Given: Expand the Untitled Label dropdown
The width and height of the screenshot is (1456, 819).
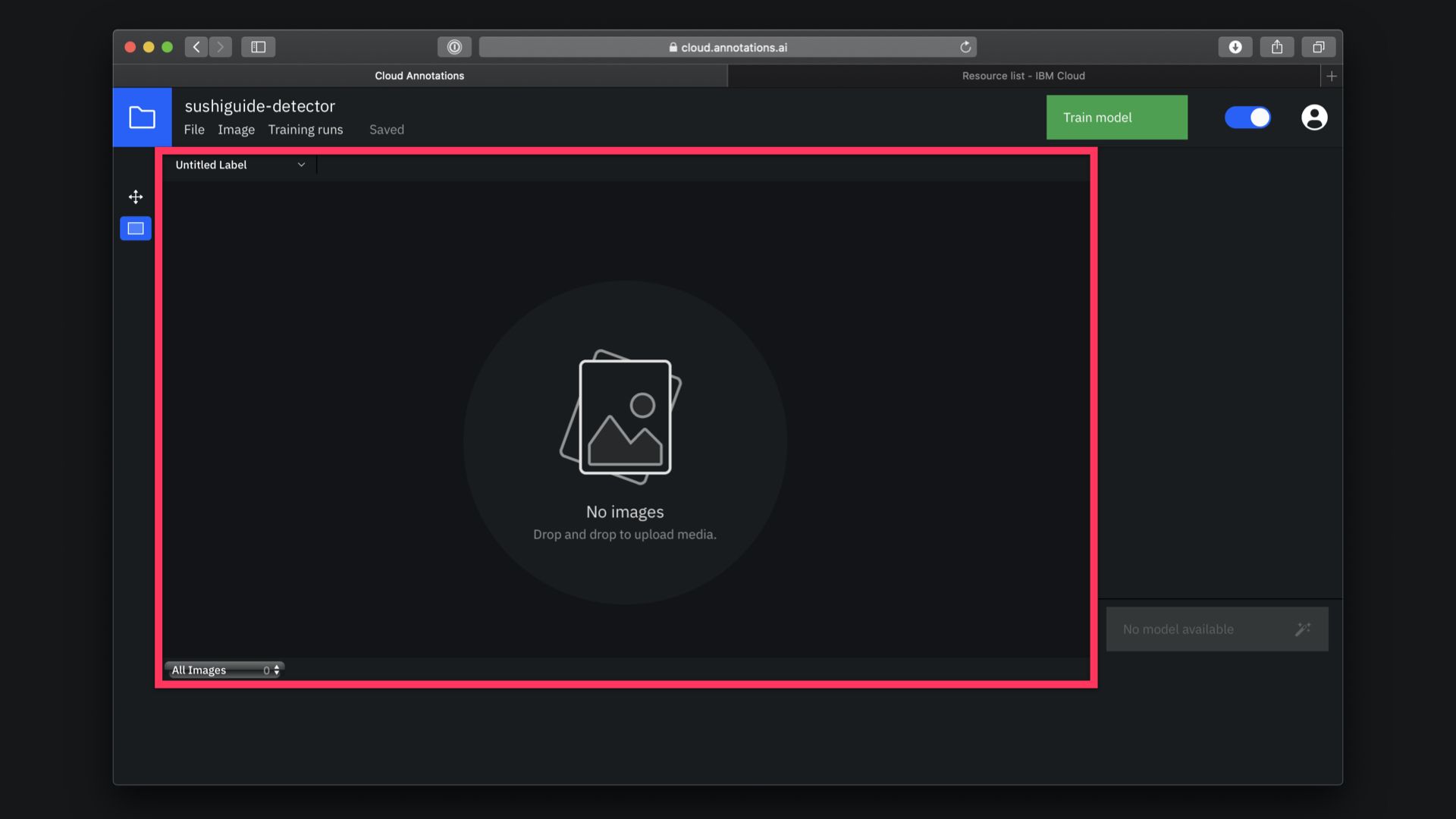Looking at the screenshot, I should (240, 165).
